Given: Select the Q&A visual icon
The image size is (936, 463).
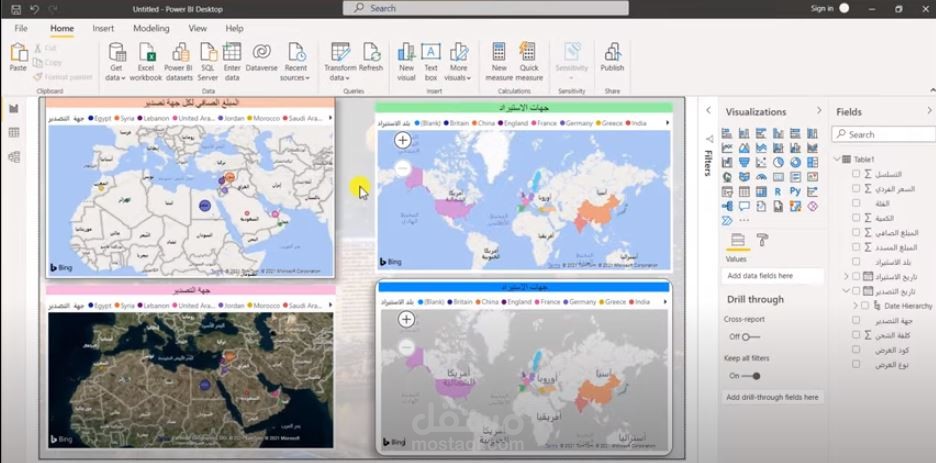Looking at the screenshot, I should [744, 206].
